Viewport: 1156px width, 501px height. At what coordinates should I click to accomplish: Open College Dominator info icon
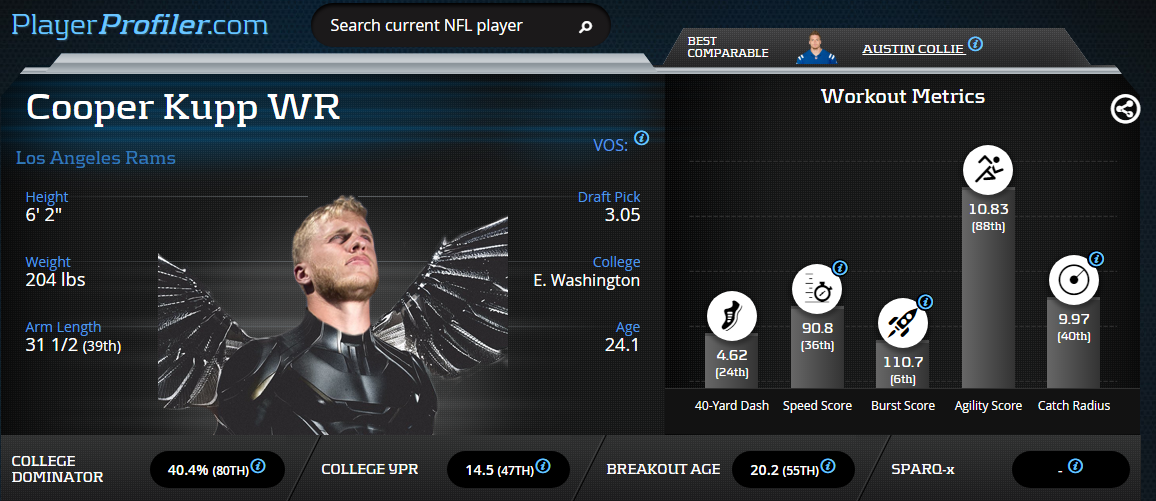pyautogui.click(x=258, y=466)
